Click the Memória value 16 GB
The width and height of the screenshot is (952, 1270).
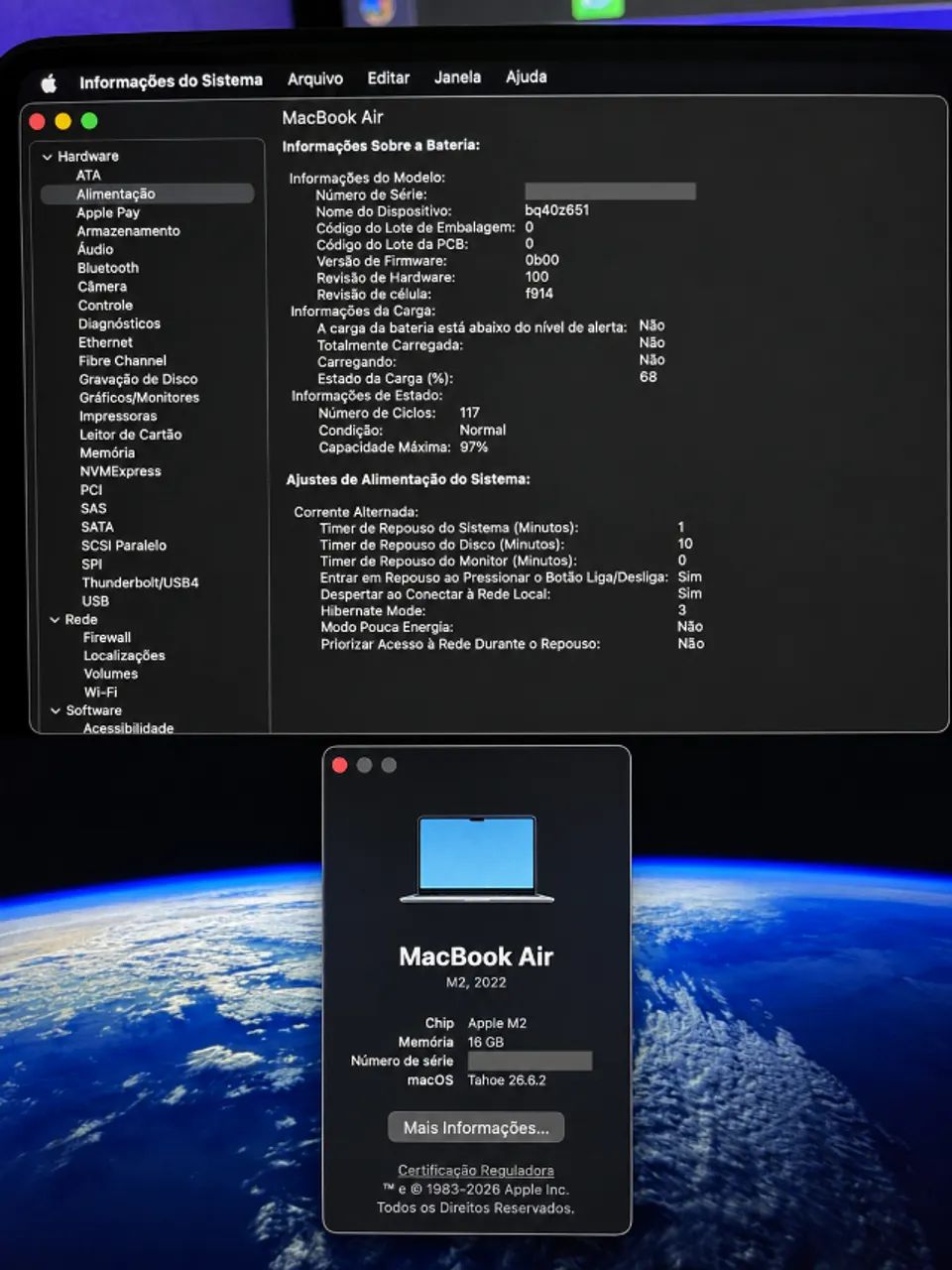tap(486, 1043)
